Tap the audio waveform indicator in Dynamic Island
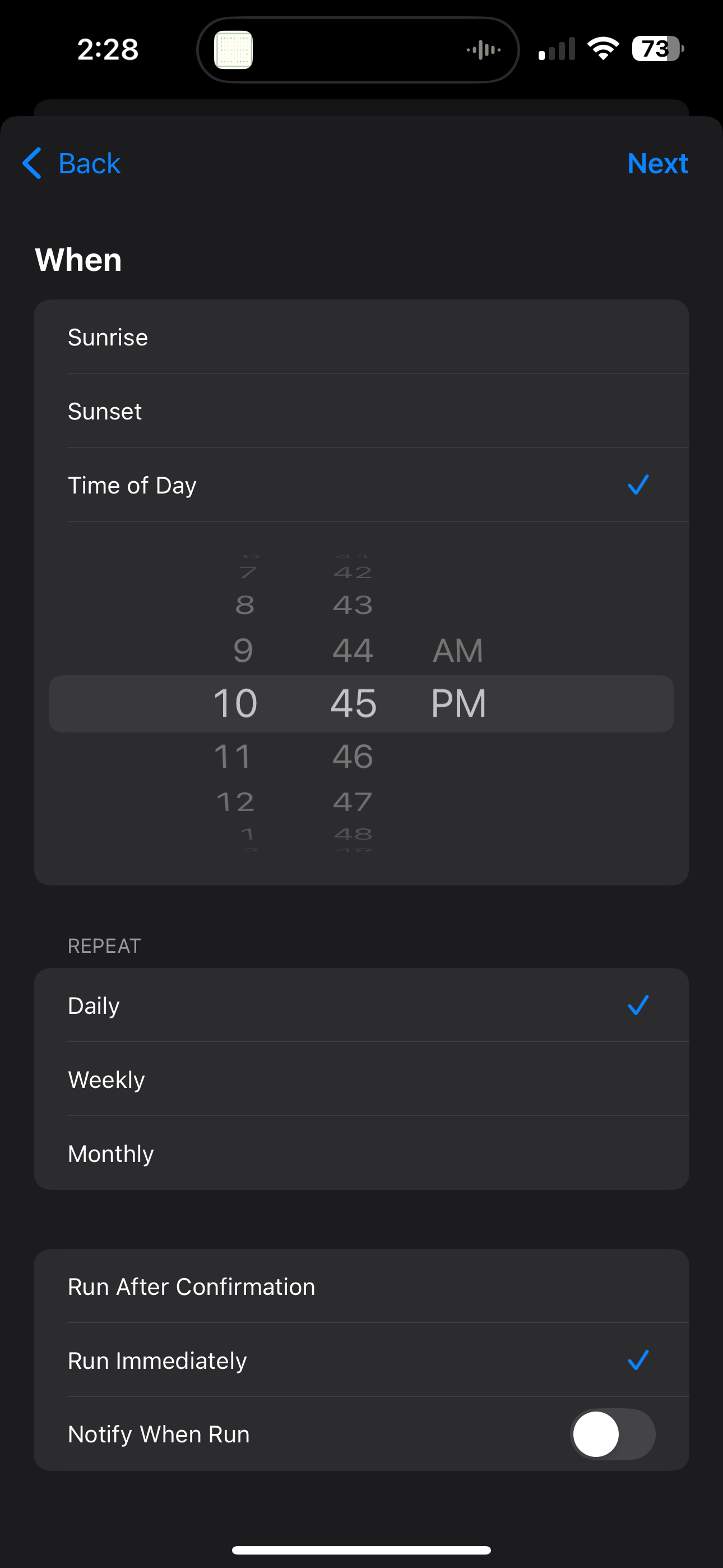This screenshot has width=723, height=1568. pos(484,49)
